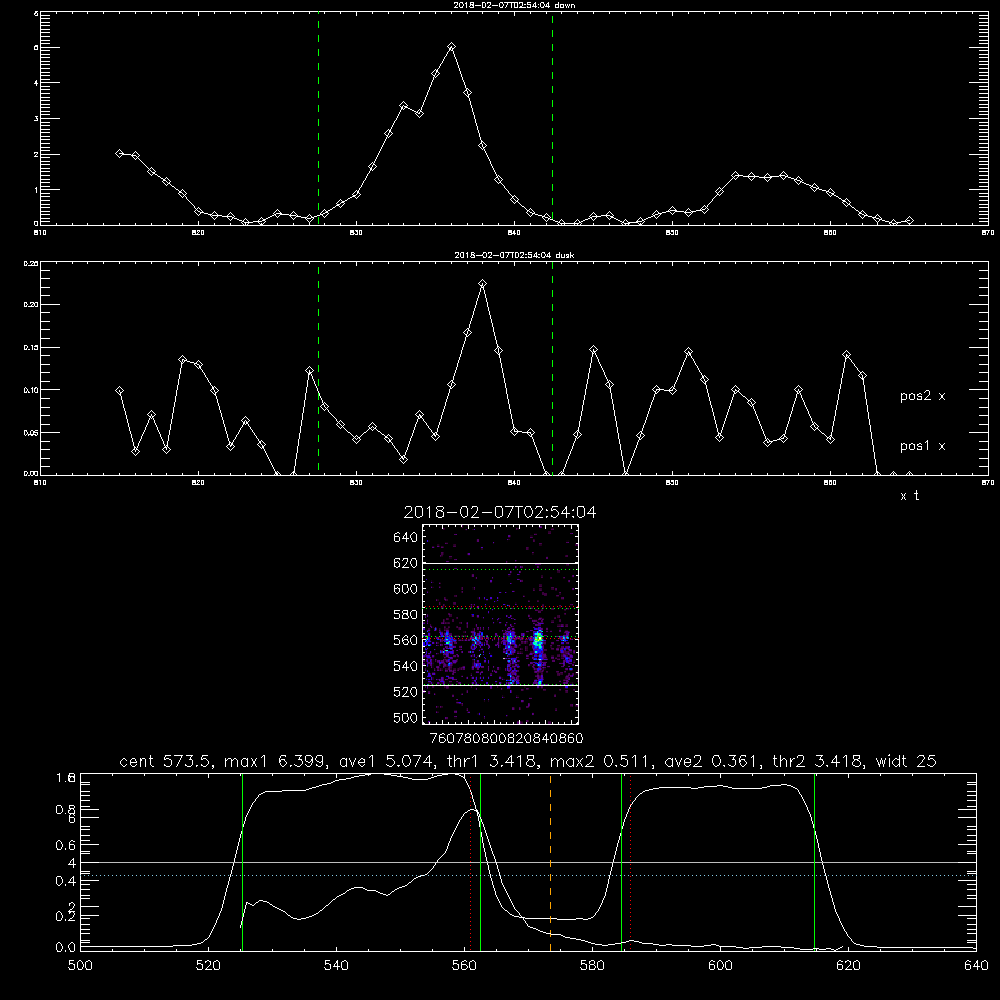
Task: Click the spectrogram x-axis label string 760780800820840860
Action: point(506,739)
